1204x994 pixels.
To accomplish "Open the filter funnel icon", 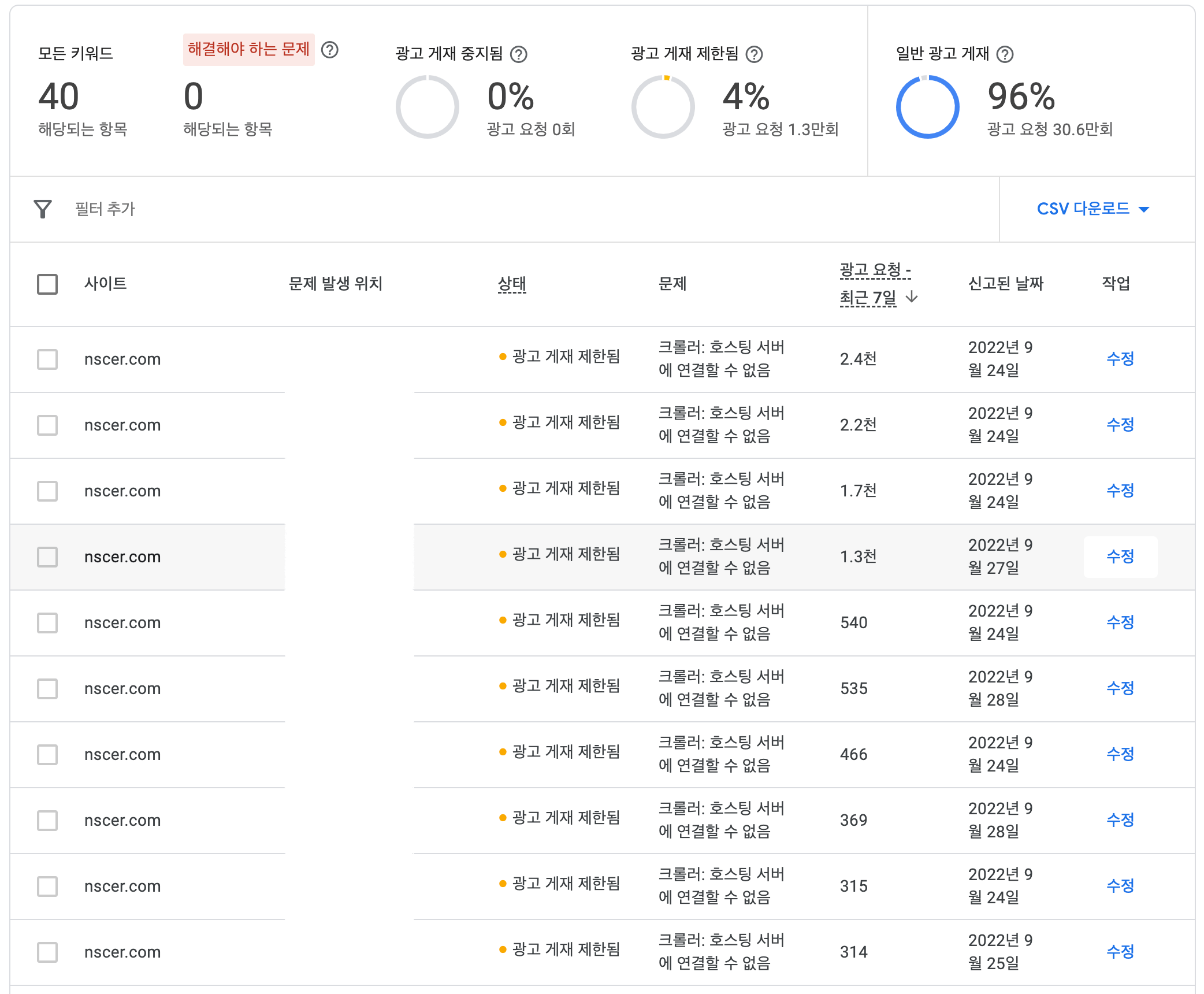I will click(43, 209).
